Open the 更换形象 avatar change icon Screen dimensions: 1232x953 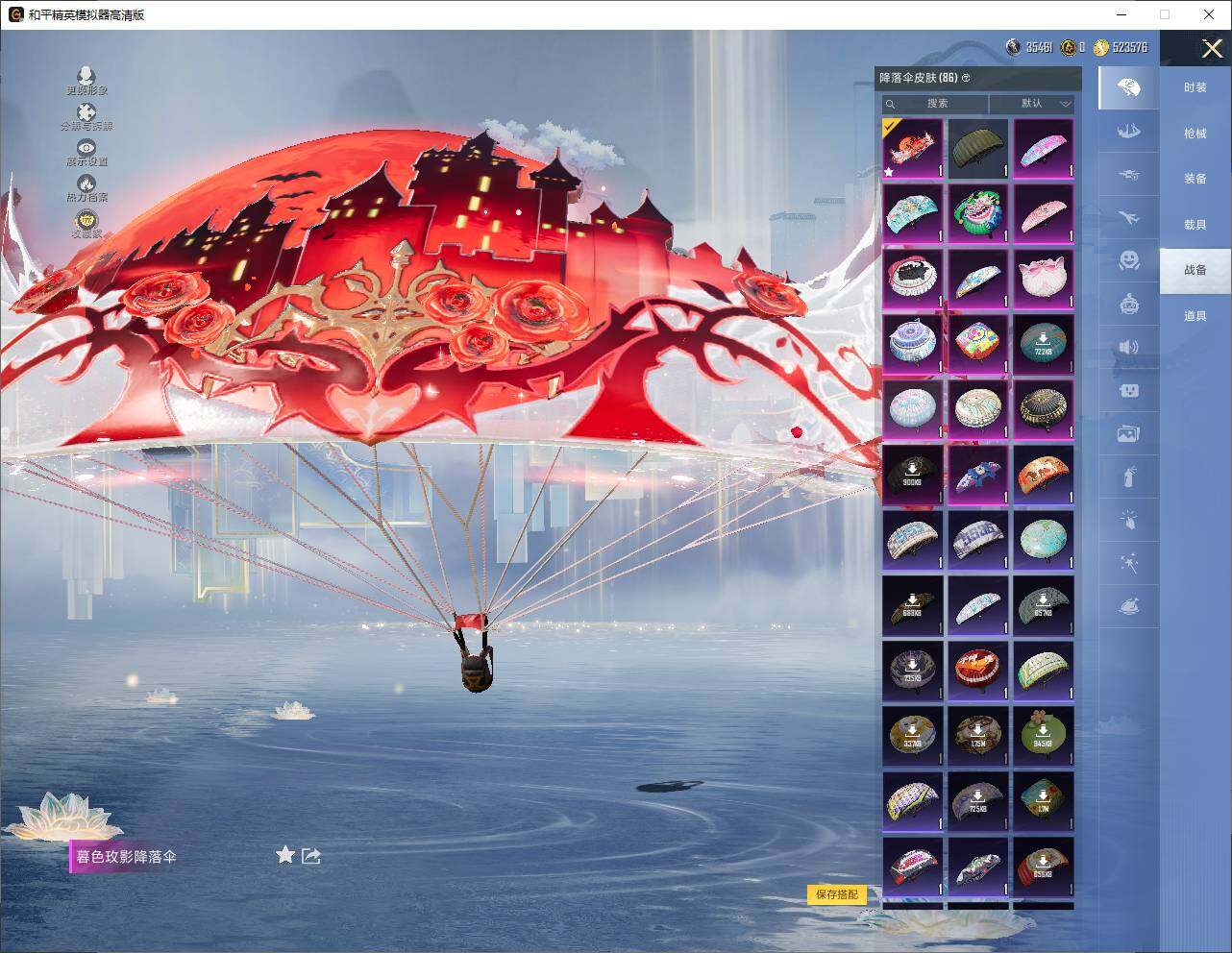[86, 77]
